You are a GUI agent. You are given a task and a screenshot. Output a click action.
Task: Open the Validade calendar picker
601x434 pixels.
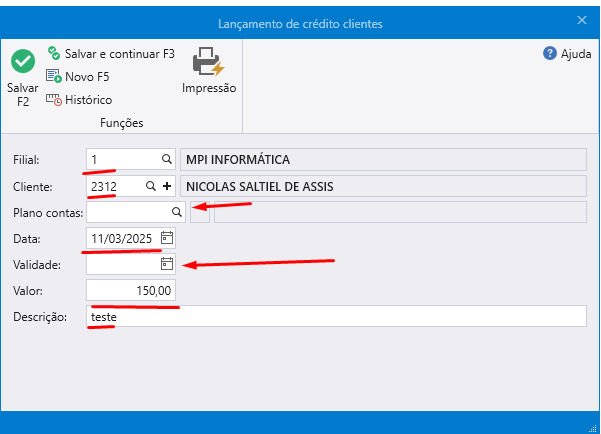pyautogui.click(x=167, y=264)
